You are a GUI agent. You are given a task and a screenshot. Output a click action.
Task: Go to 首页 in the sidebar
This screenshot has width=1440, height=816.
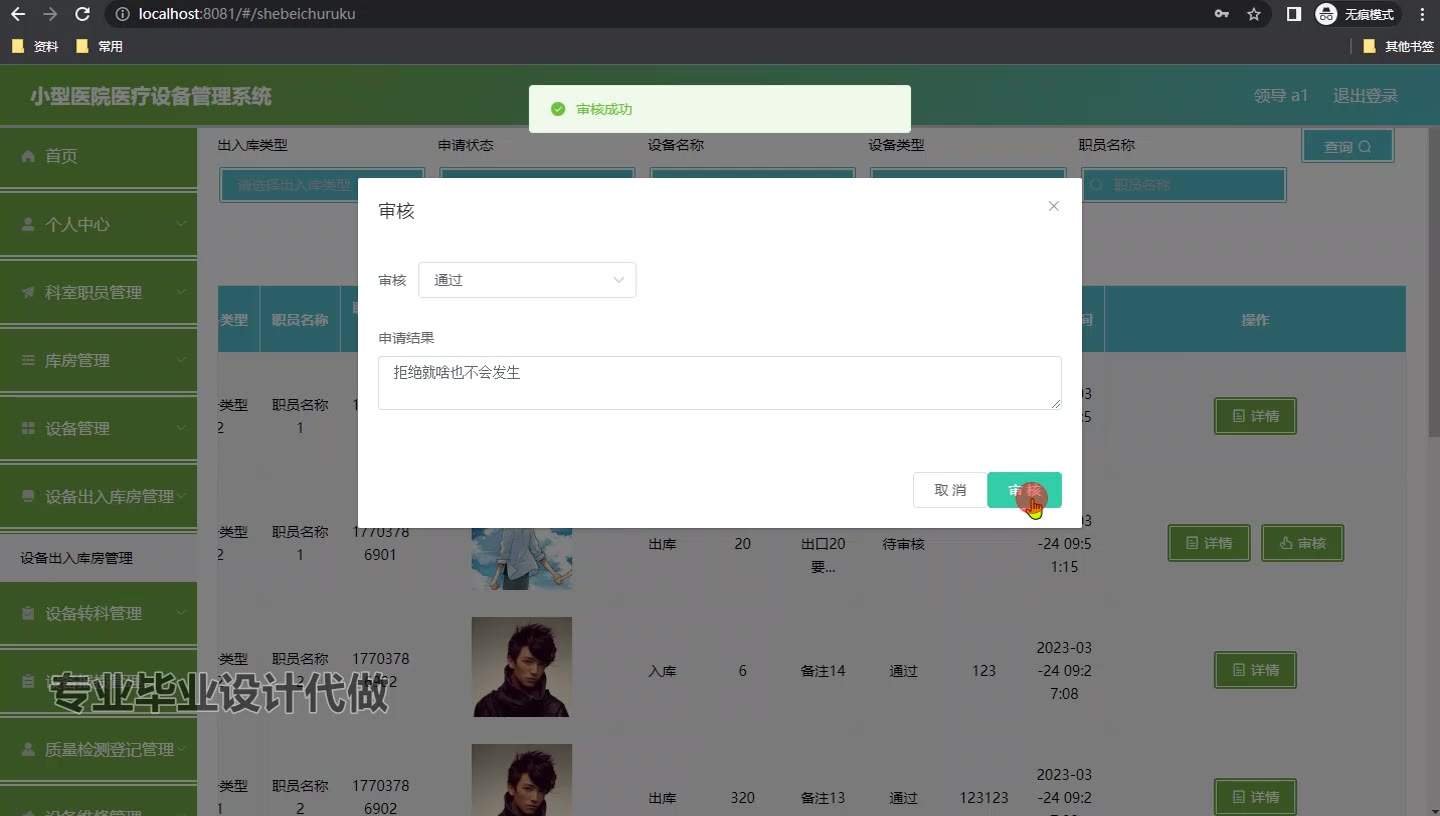(x=98, y=156)
